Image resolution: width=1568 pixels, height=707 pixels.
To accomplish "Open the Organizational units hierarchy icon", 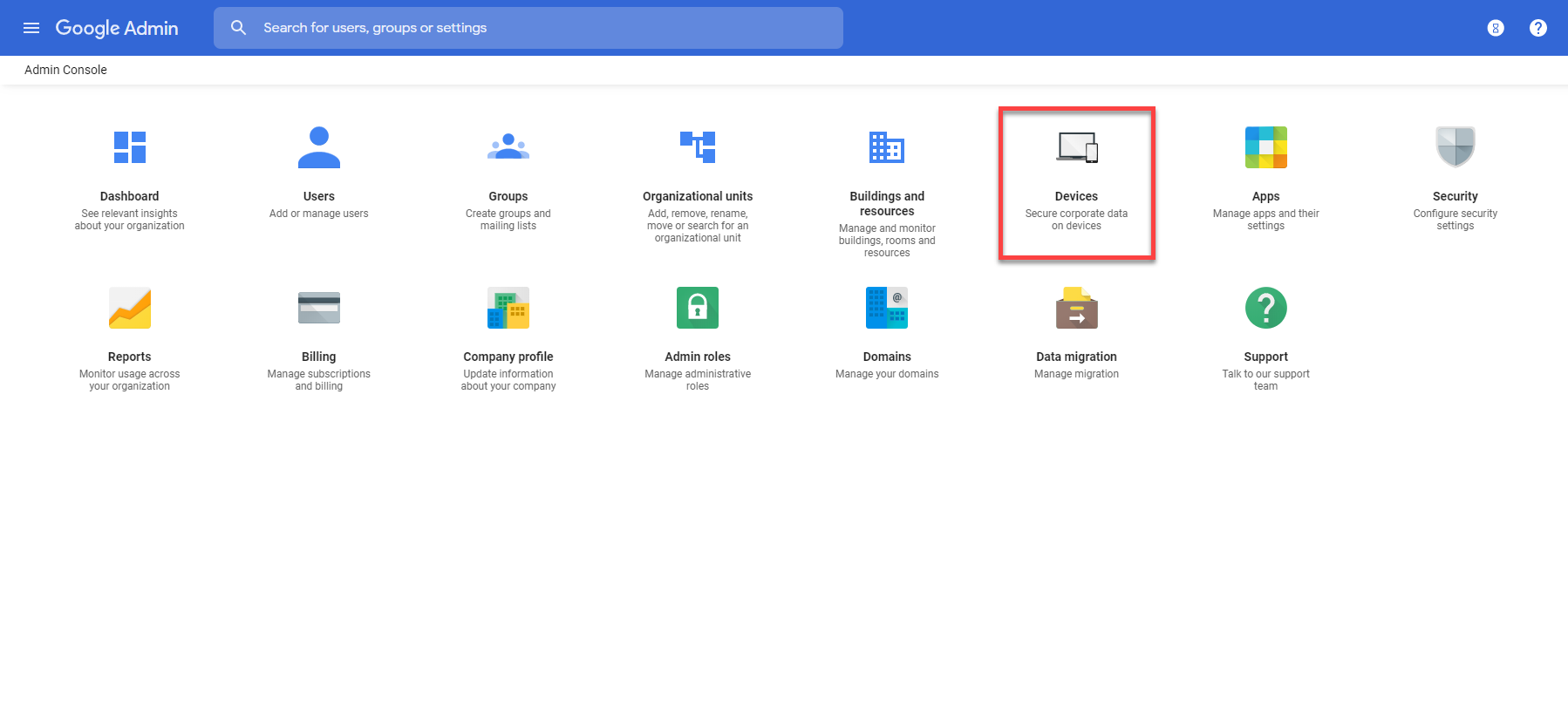I will point(698,147).
